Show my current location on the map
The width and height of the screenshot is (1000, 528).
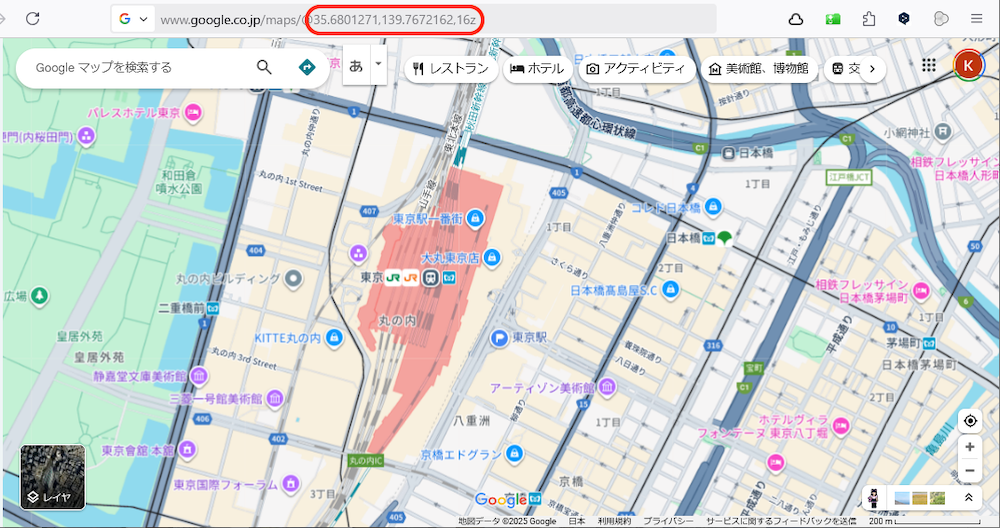pos(969,421)
